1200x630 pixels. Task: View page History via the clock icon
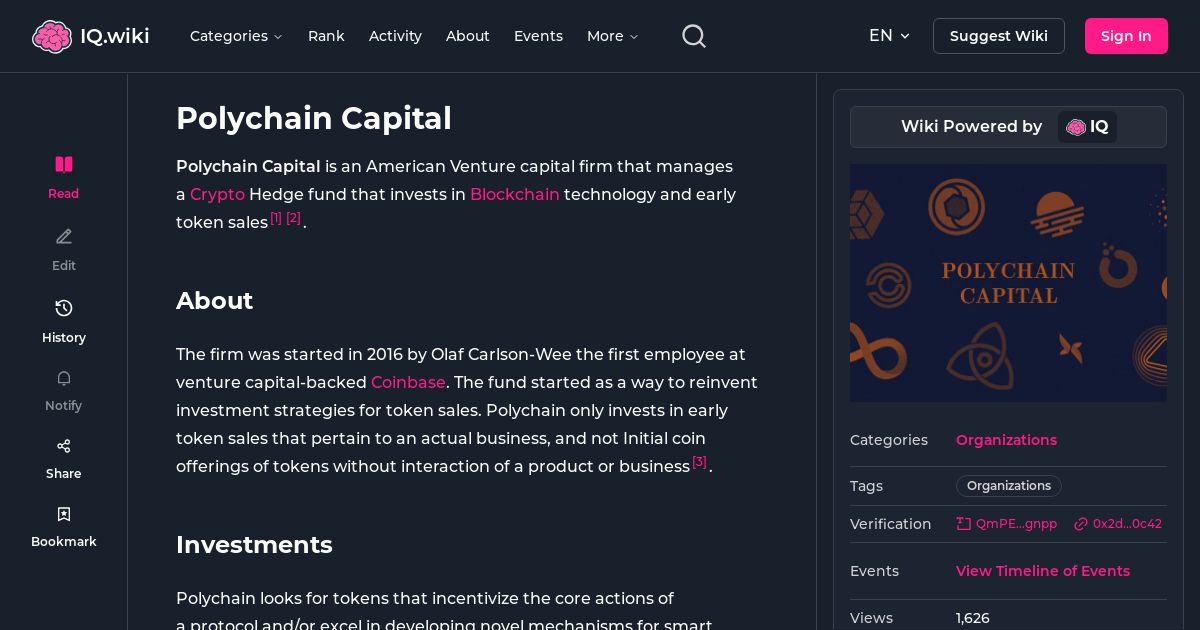[x=63, y=308]
